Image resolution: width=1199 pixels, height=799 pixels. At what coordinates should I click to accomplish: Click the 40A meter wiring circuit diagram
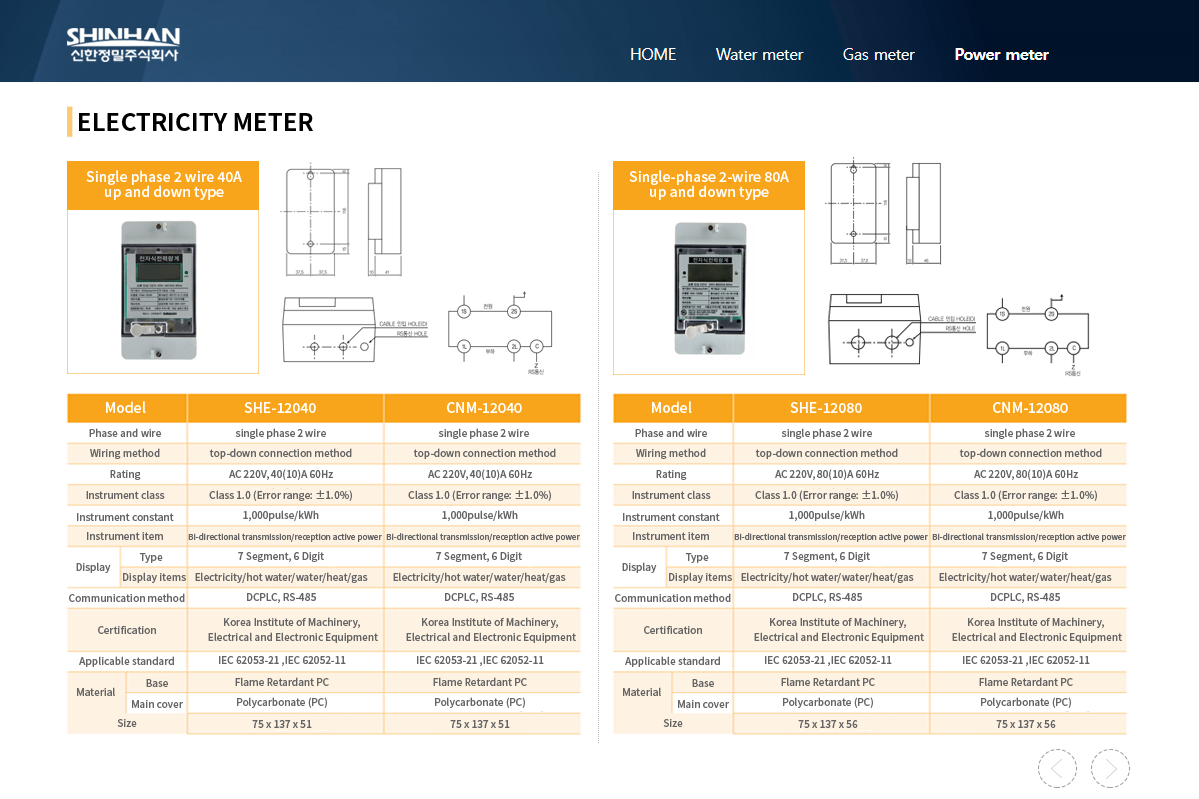(x=500, y=333)
